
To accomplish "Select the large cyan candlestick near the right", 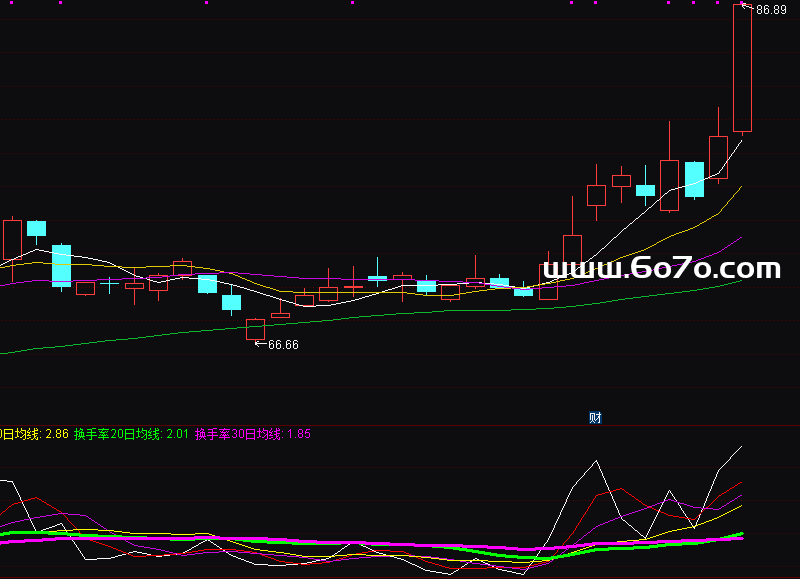I will tap(694, 179).
